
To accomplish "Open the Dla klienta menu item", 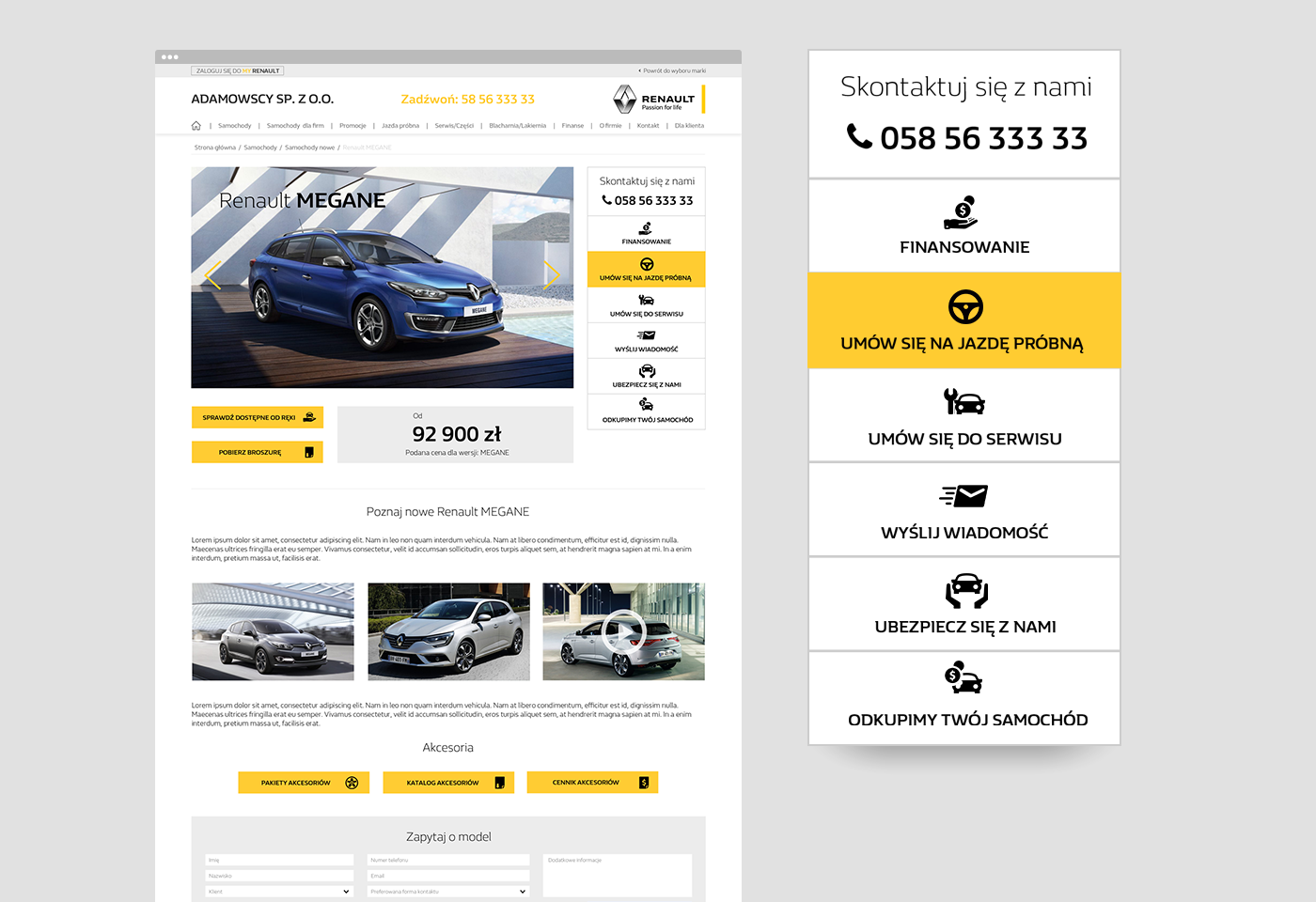I will tap(689, 126).
